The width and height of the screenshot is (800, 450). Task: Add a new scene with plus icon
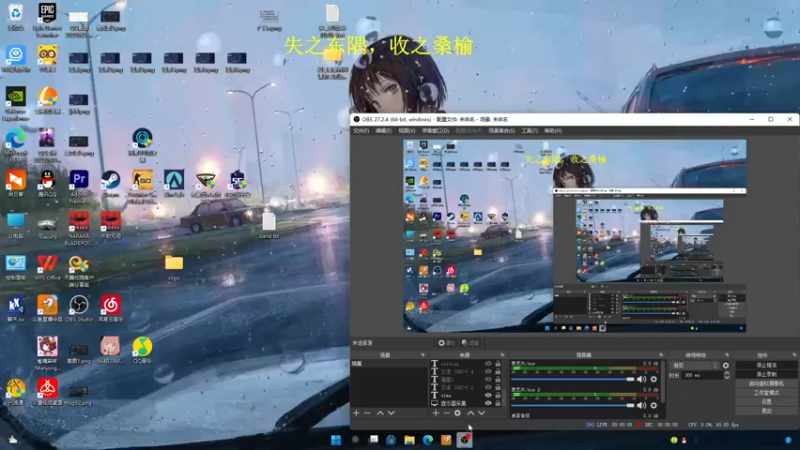coord(356,413)
